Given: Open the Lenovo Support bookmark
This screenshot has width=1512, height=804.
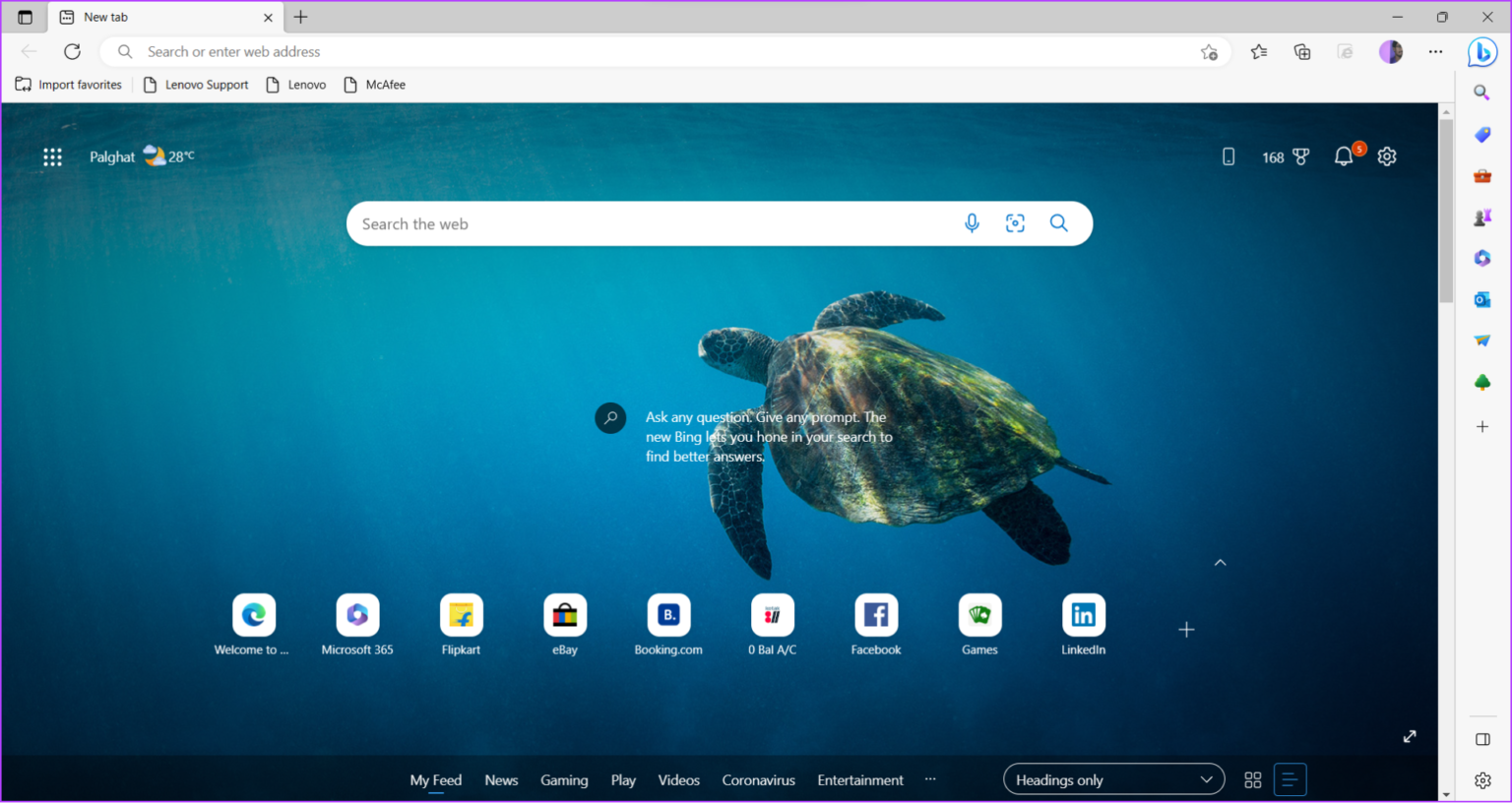Looking at the screenshot, I should click(x=196, y=85).
